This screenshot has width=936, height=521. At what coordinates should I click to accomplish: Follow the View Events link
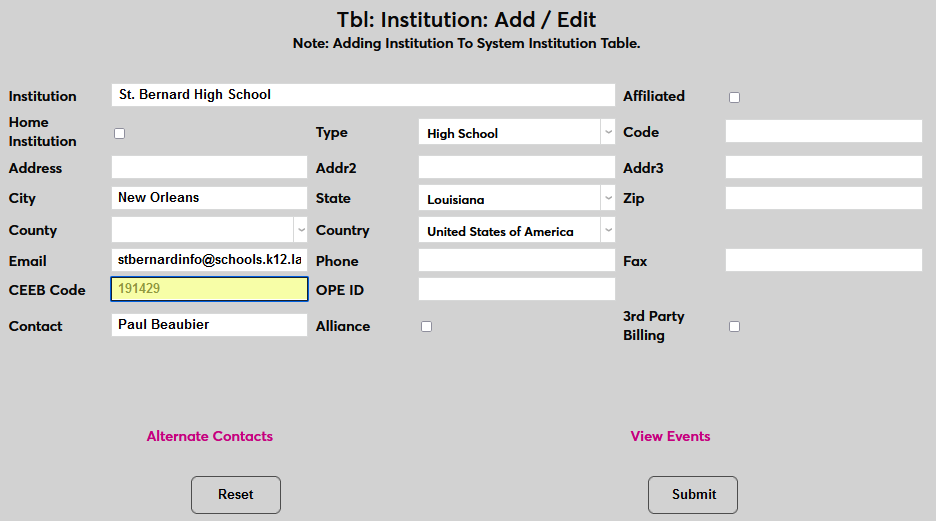pos(670,436)
